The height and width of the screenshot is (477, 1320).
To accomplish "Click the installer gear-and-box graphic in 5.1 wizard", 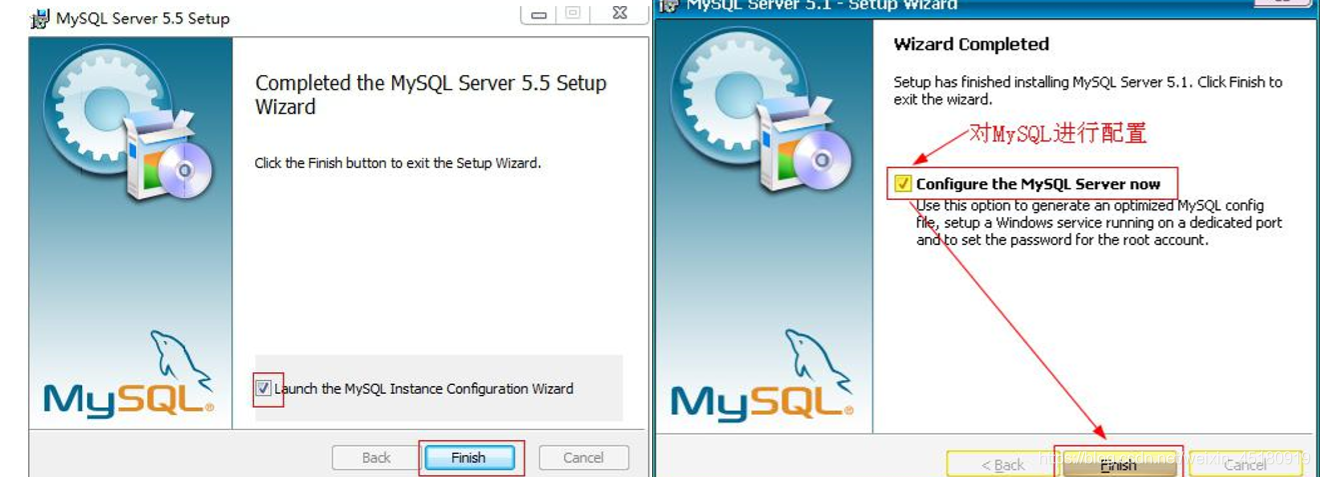I will point(762,111).
